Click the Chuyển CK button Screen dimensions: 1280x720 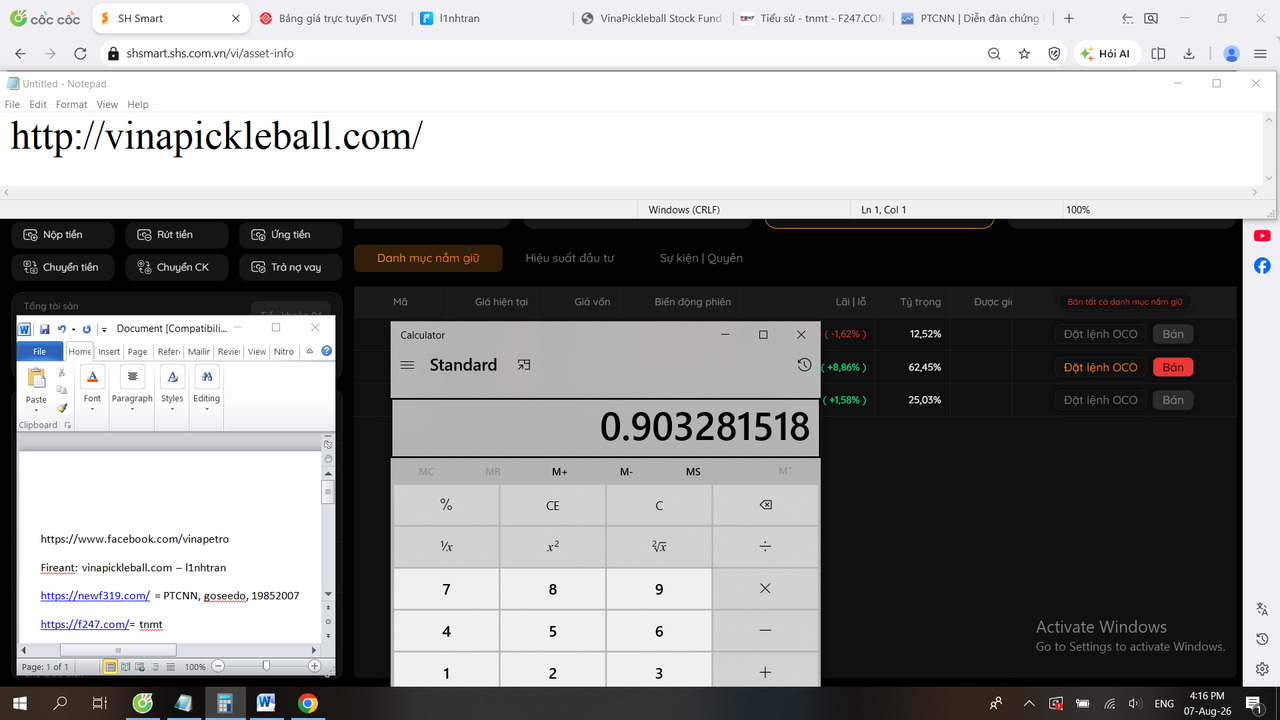coord(176,267)
